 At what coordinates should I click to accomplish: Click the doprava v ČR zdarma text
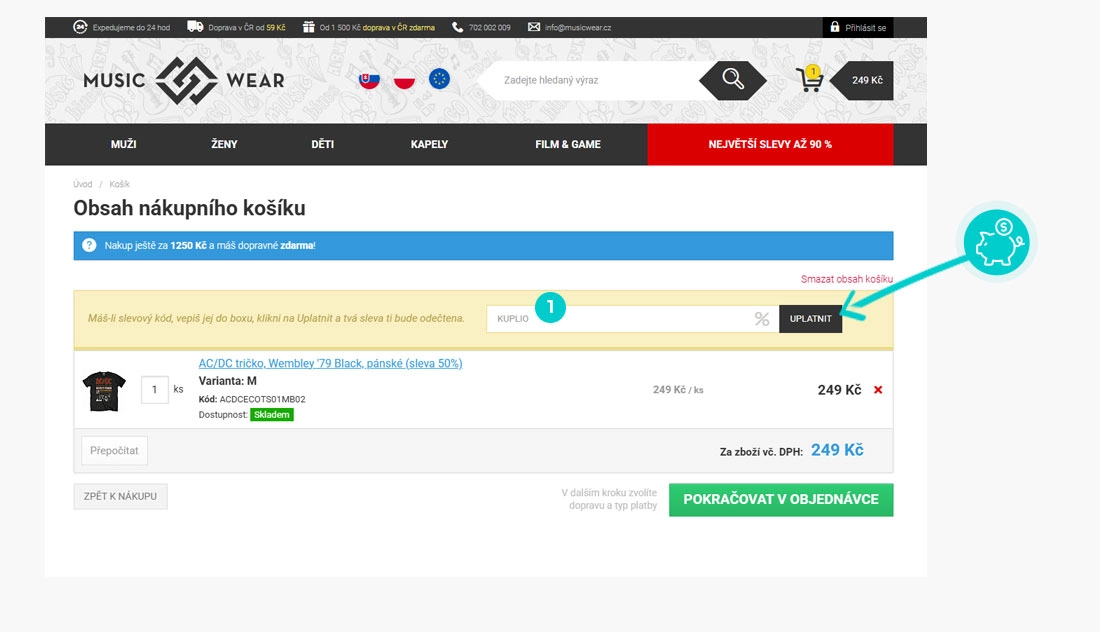tap(398, 28)
